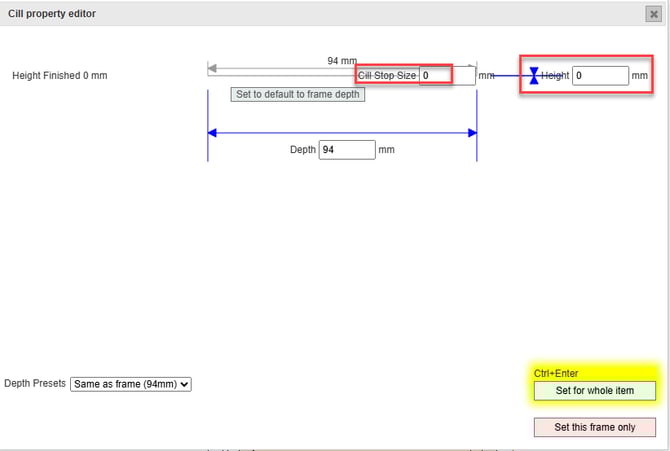Viewport: 670px width, 451px height.
Task: Click the Ctrl+Enter shortcut hint
Action: (x=559, y=373)
